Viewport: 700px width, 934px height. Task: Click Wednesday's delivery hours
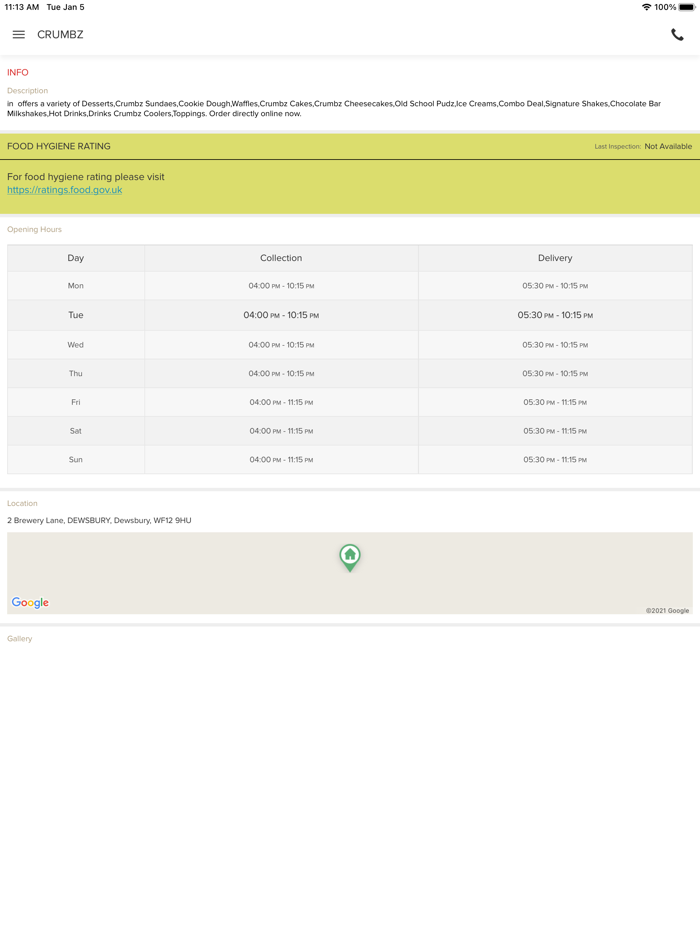[x=555, y=345]
